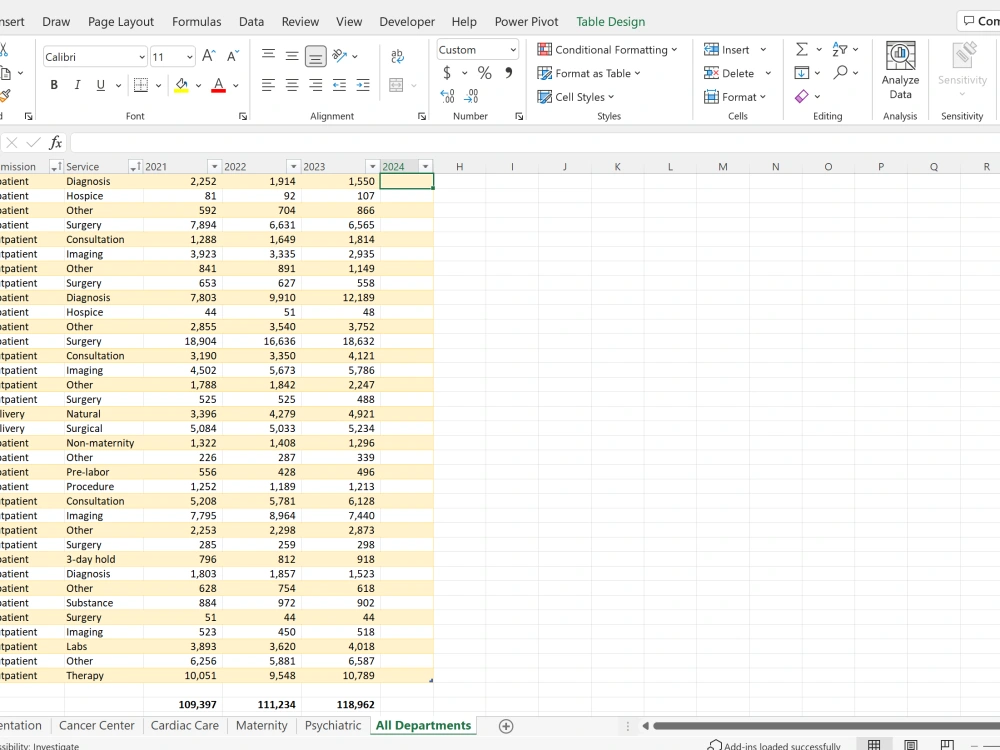Open the Formulas tab
The height and width of the screenshot is (750, 1000).
[x=196, y=22]
